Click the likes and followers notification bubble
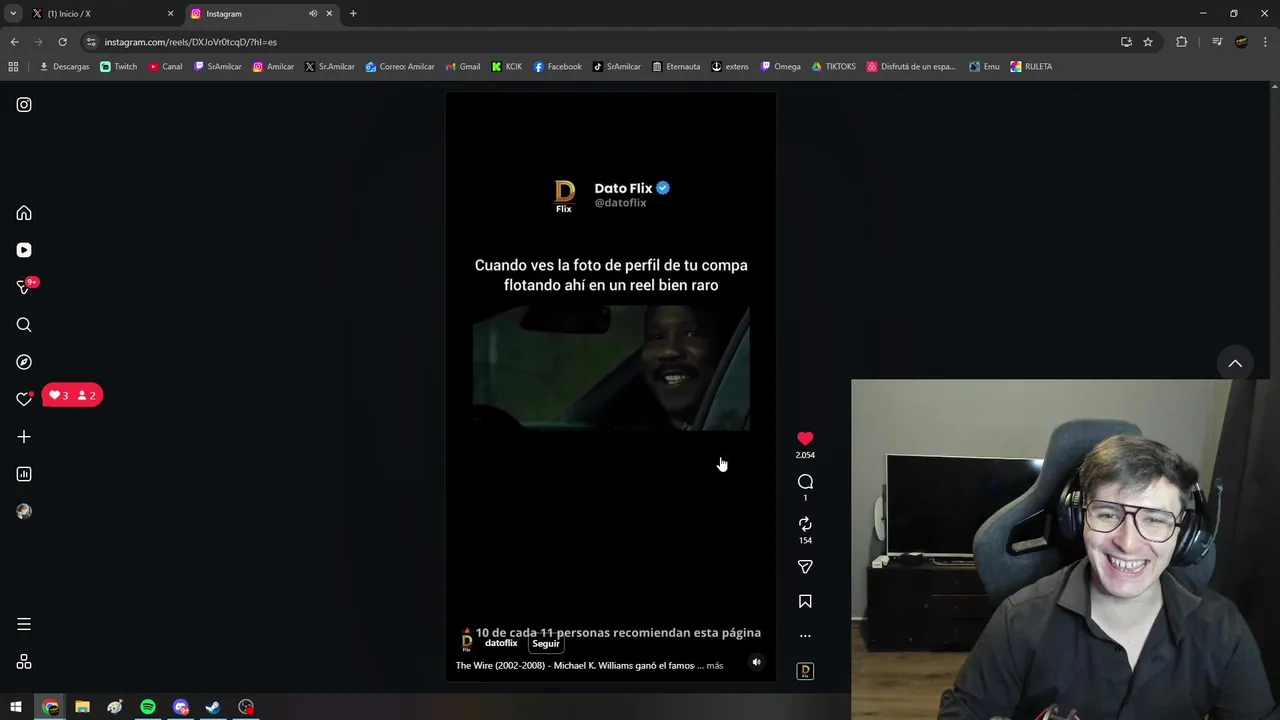 72,396
